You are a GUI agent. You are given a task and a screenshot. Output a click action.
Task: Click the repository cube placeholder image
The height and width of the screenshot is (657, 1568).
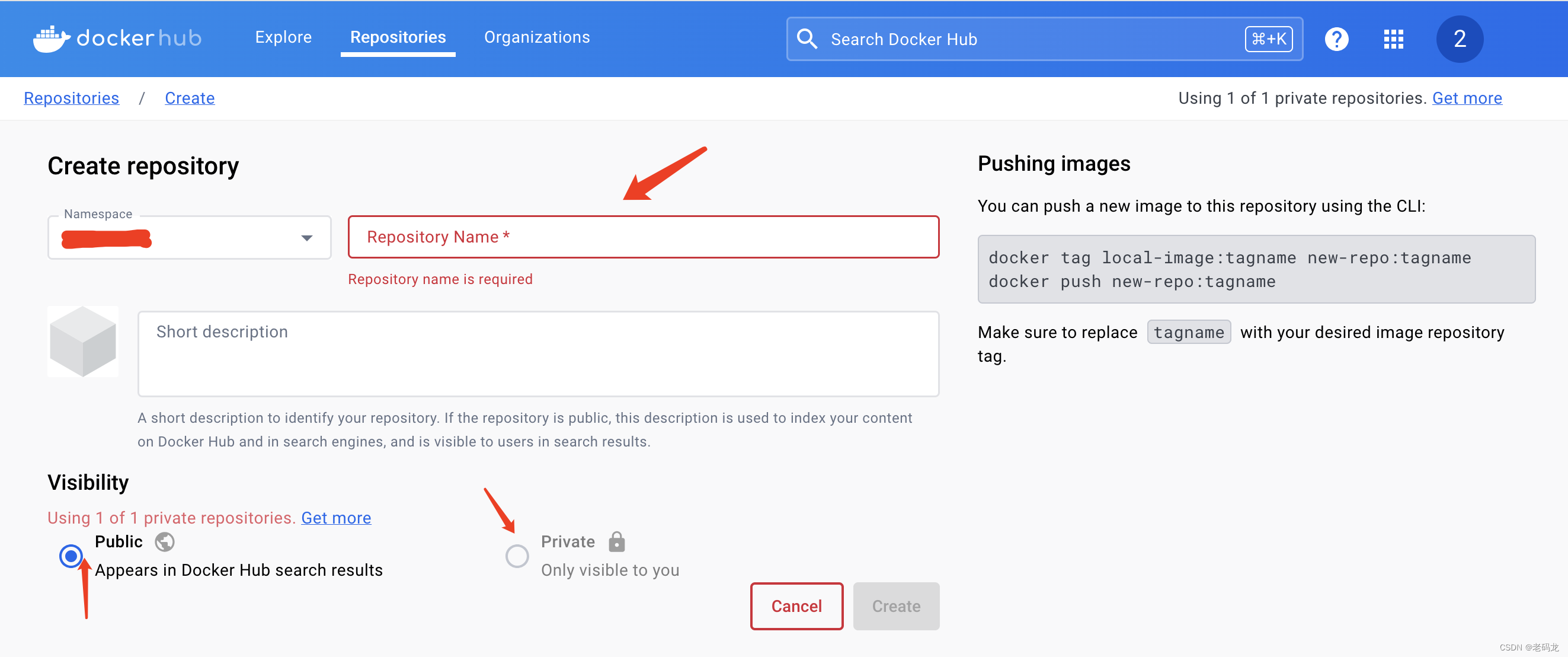(83, 341)
